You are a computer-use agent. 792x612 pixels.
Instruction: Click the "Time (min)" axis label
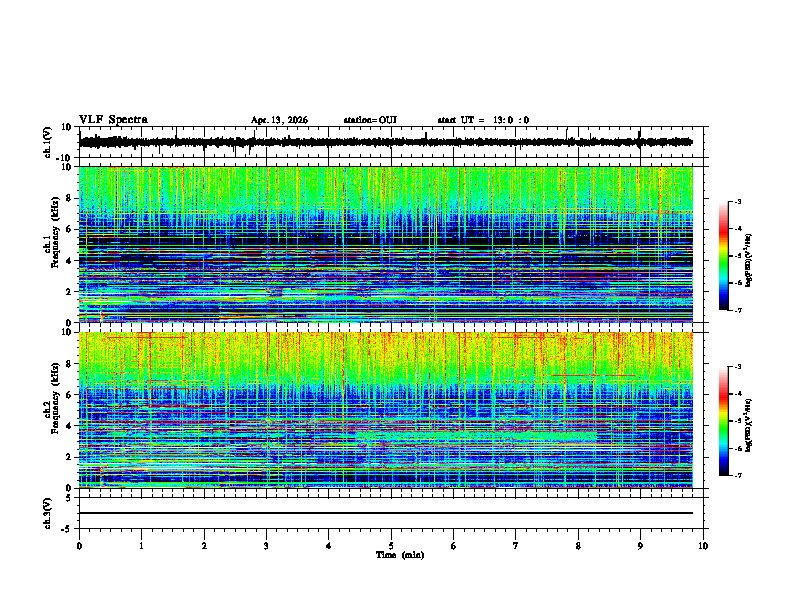400,555
